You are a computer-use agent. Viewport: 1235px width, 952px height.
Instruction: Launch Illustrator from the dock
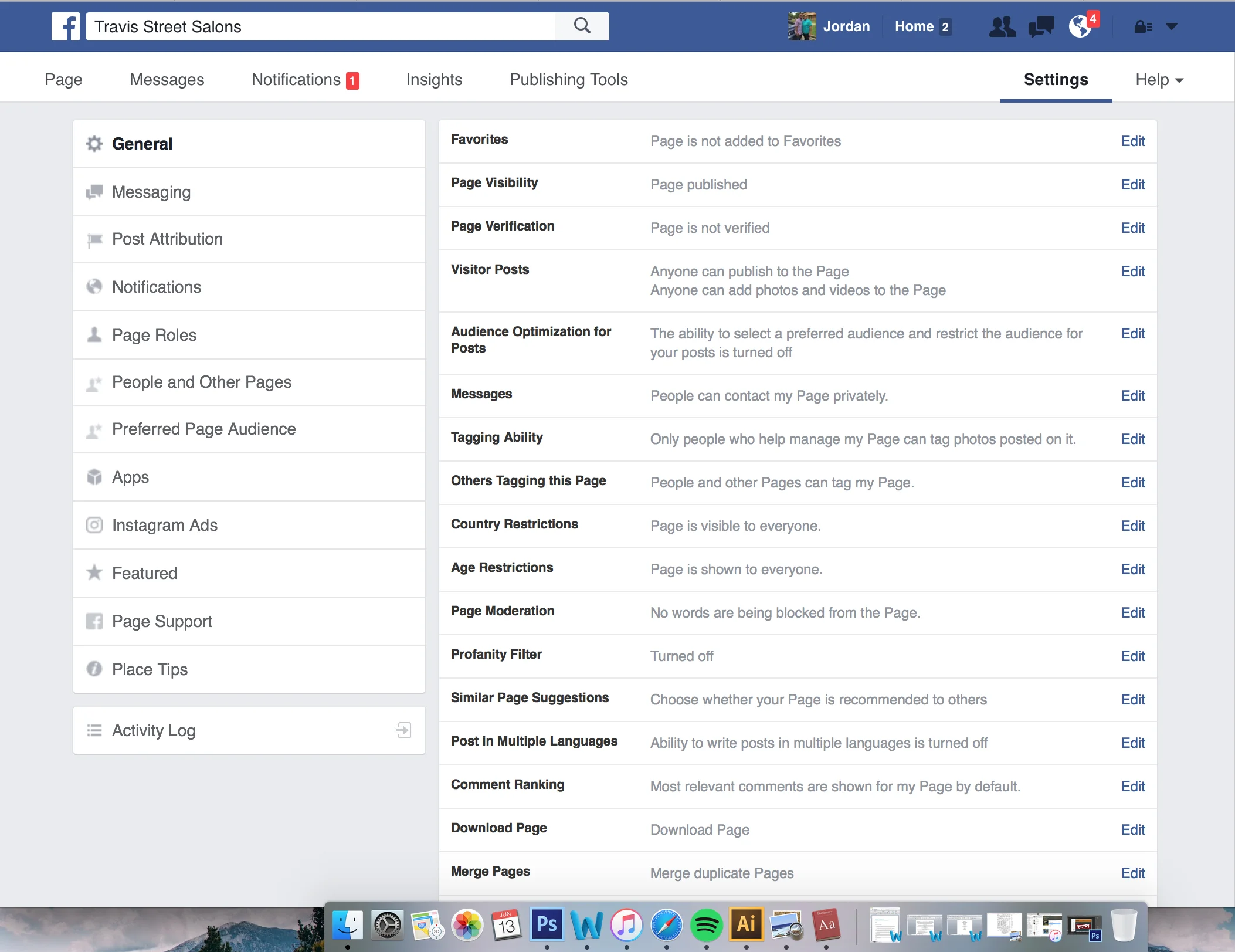[746, 925]
